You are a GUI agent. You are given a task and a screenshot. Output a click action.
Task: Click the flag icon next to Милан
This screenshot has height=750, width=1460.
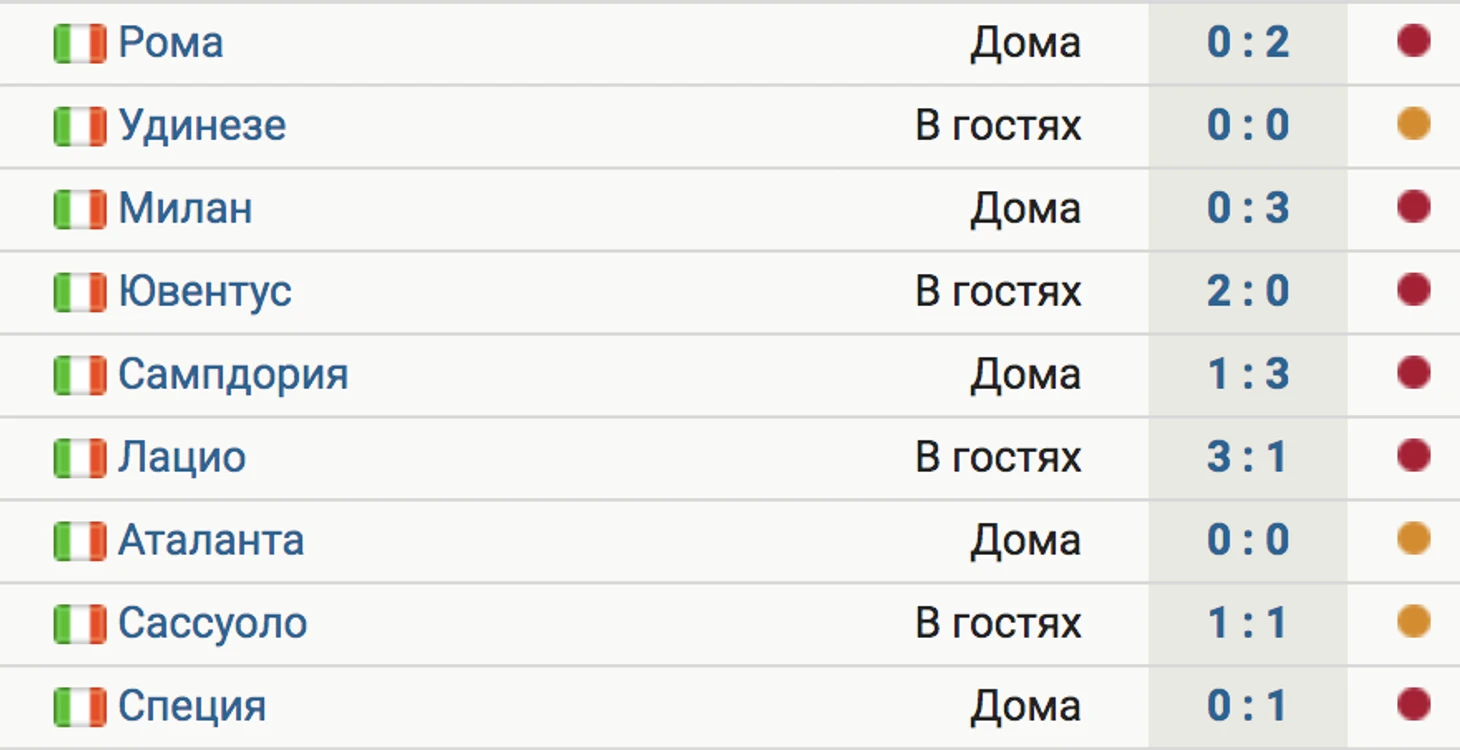point(79,210)
